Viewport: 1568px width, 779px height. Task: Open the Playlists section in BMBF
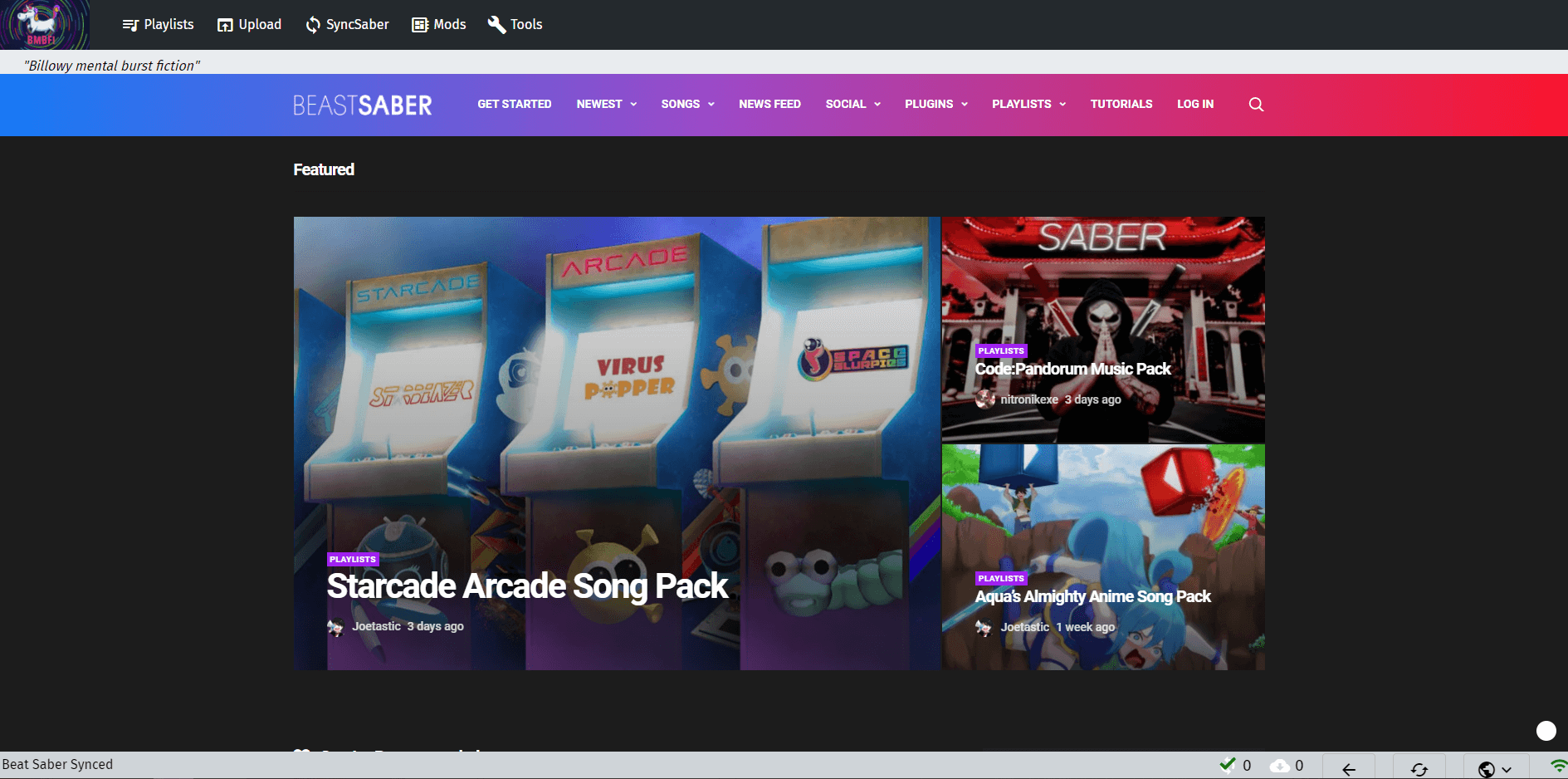coord(158,25)
